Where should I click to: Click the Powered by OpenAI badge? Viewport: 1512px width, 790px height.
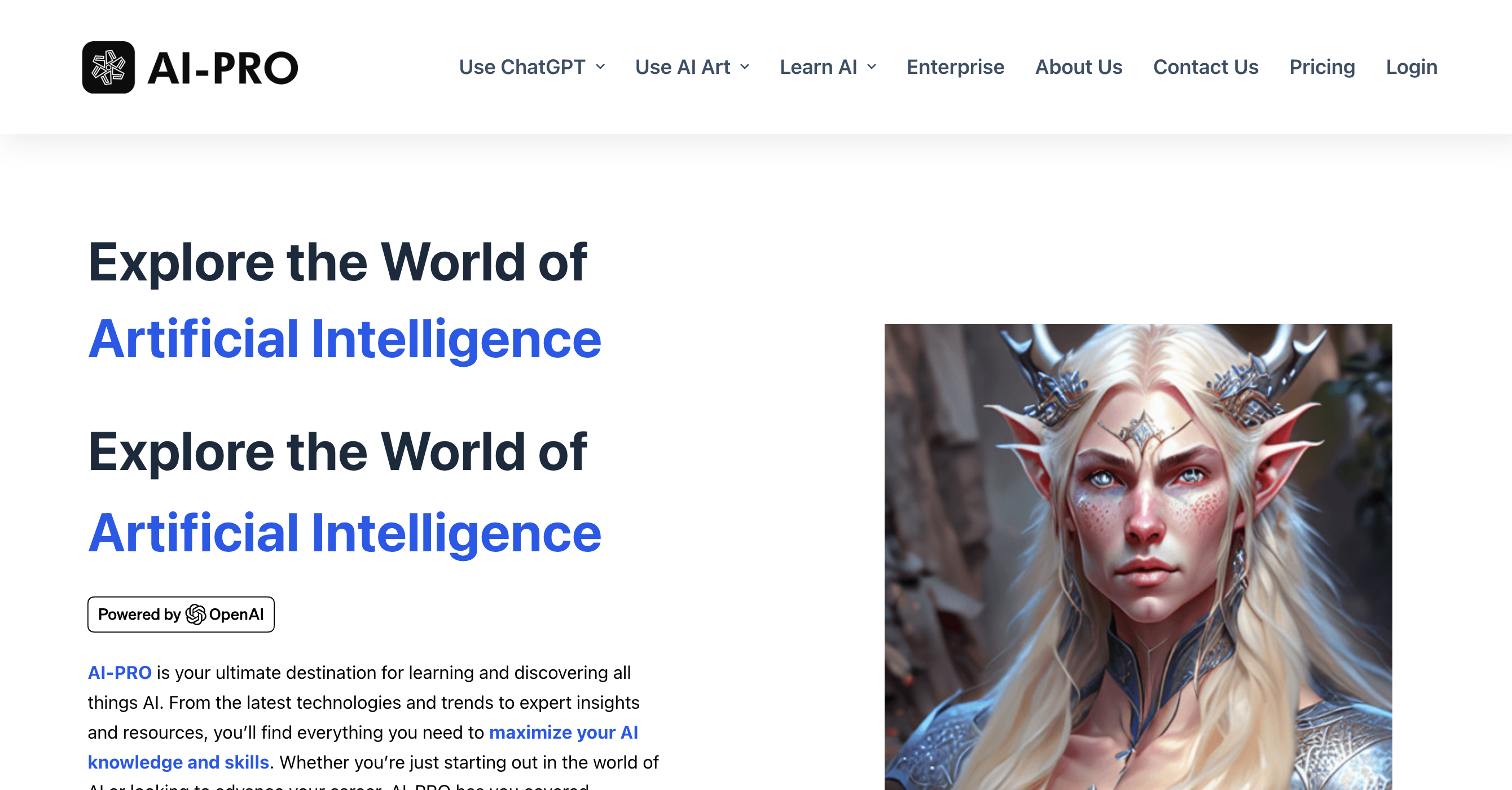[x=181, y=615]
